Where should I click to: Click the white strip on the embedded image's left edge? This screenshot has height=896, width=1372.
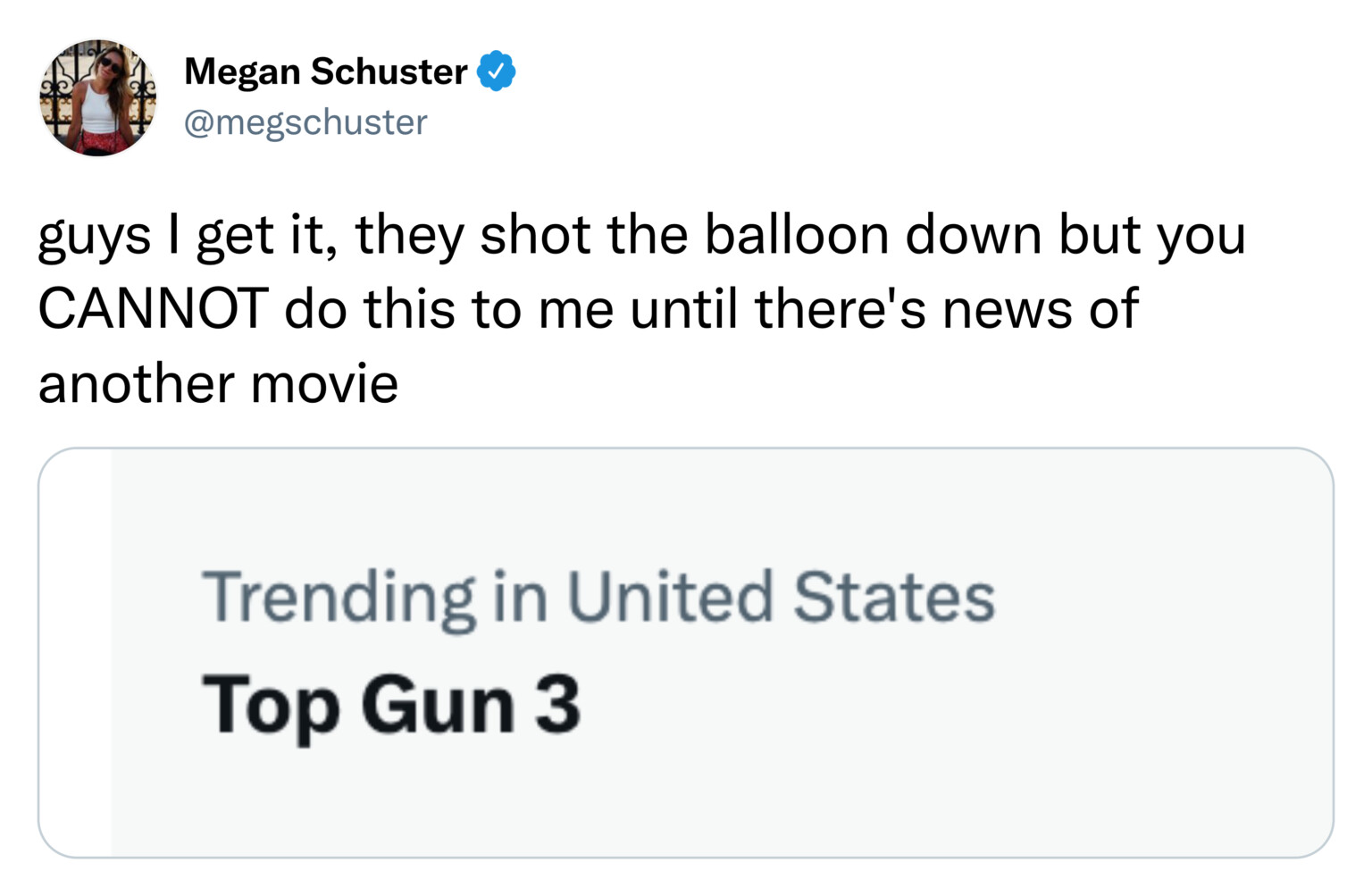(75, 652)
